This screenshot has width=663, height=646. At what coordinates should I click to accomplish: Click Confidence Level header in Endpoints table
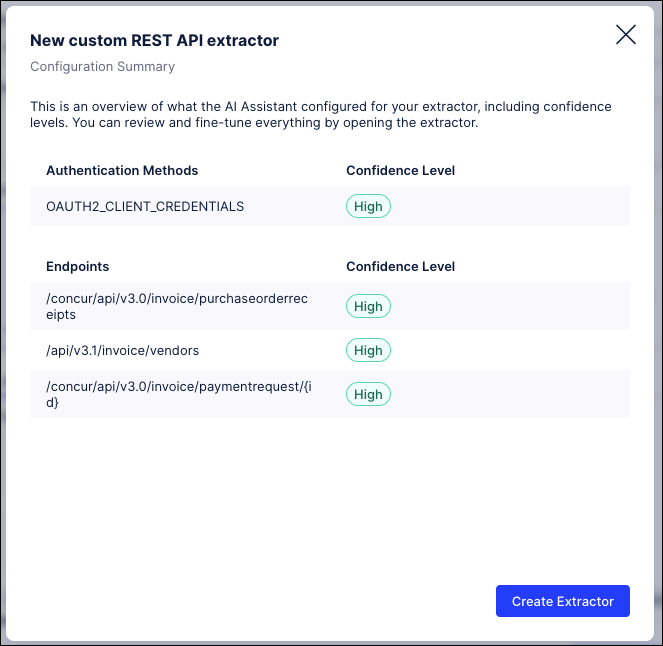pyautogui.click(x=400, y=267)
